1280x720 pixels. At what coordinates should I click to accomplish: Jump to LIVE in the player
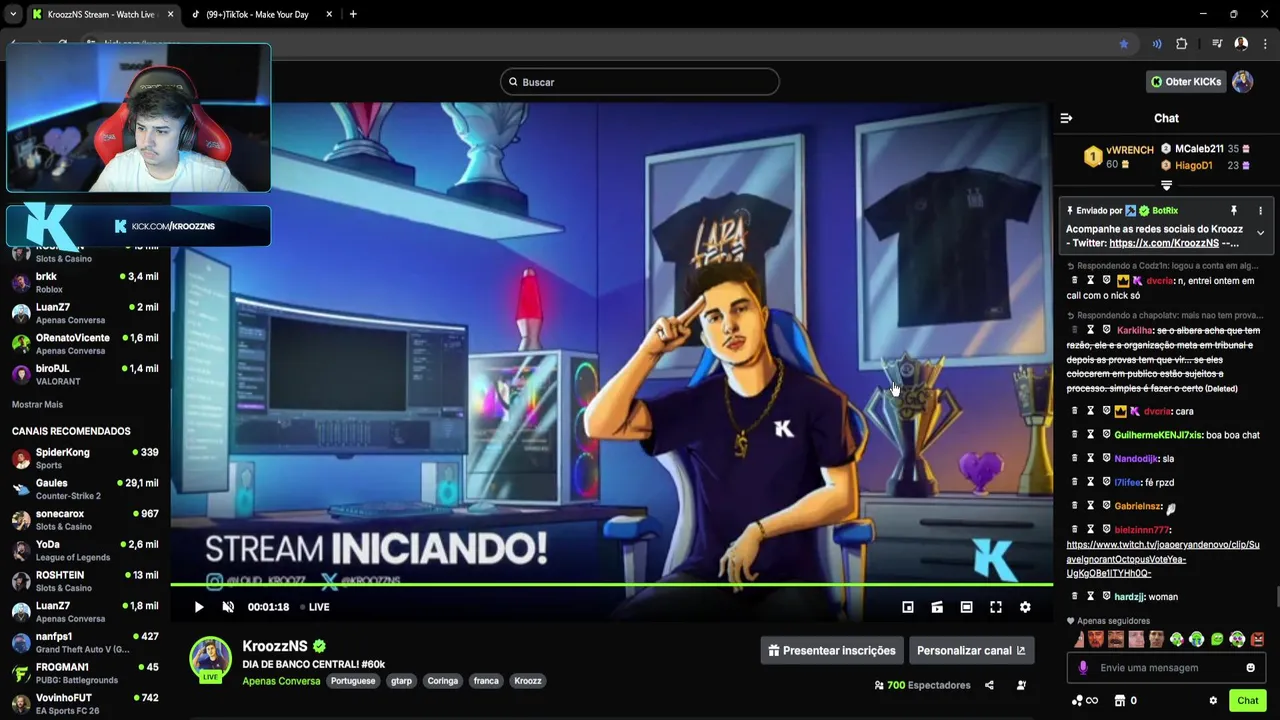point(315,607)
